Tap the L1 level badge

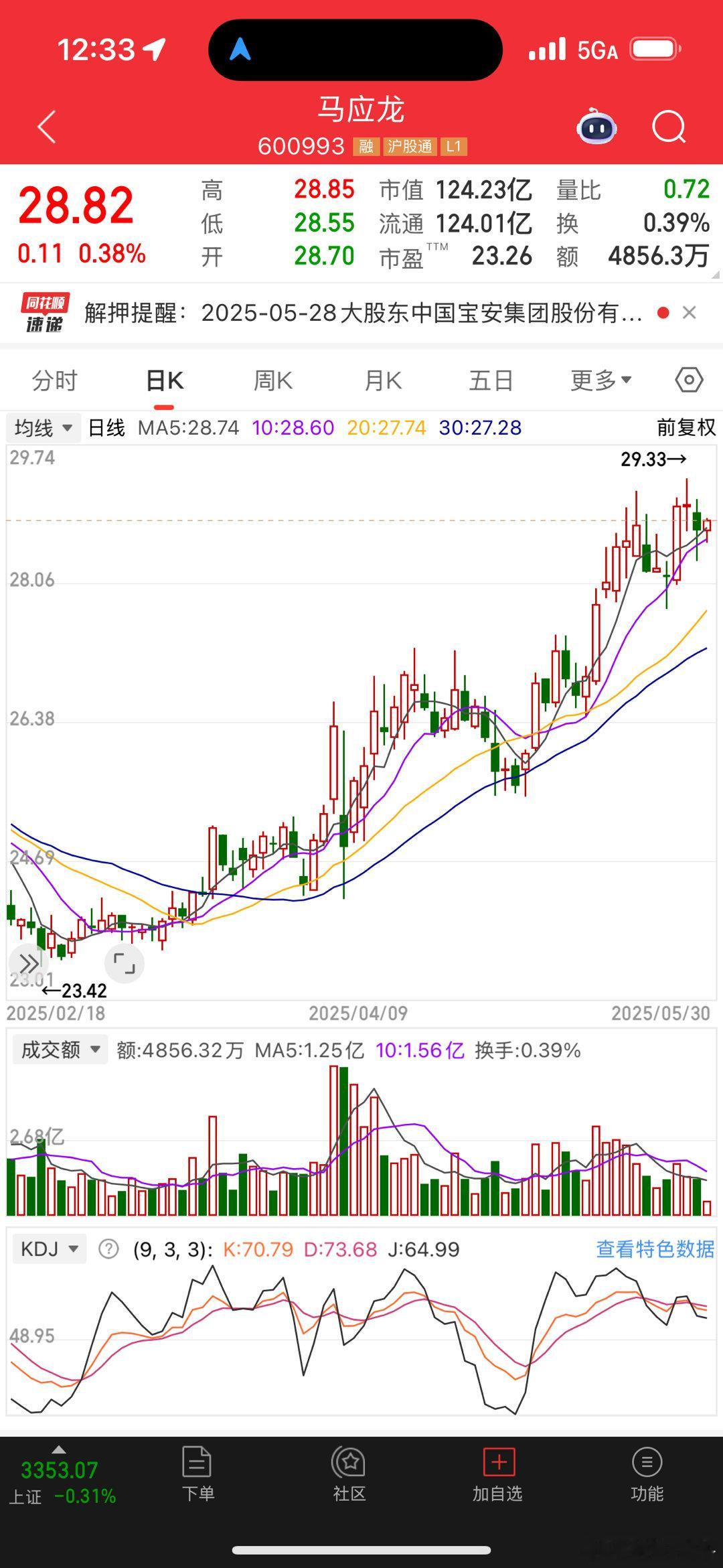coord(453,146)
